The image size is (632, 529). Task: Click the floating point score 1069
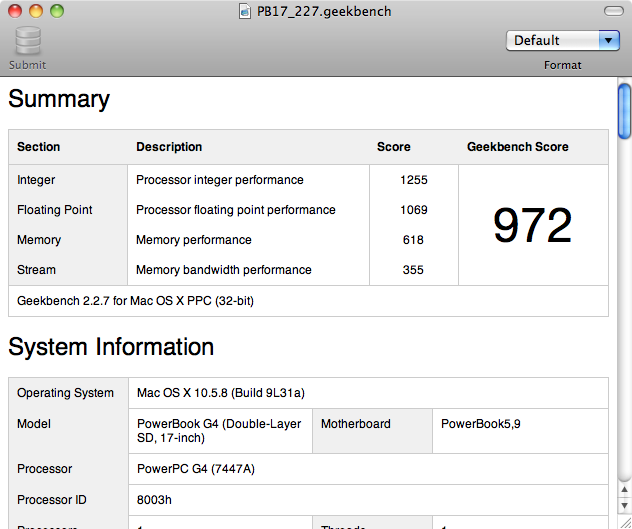414,210
